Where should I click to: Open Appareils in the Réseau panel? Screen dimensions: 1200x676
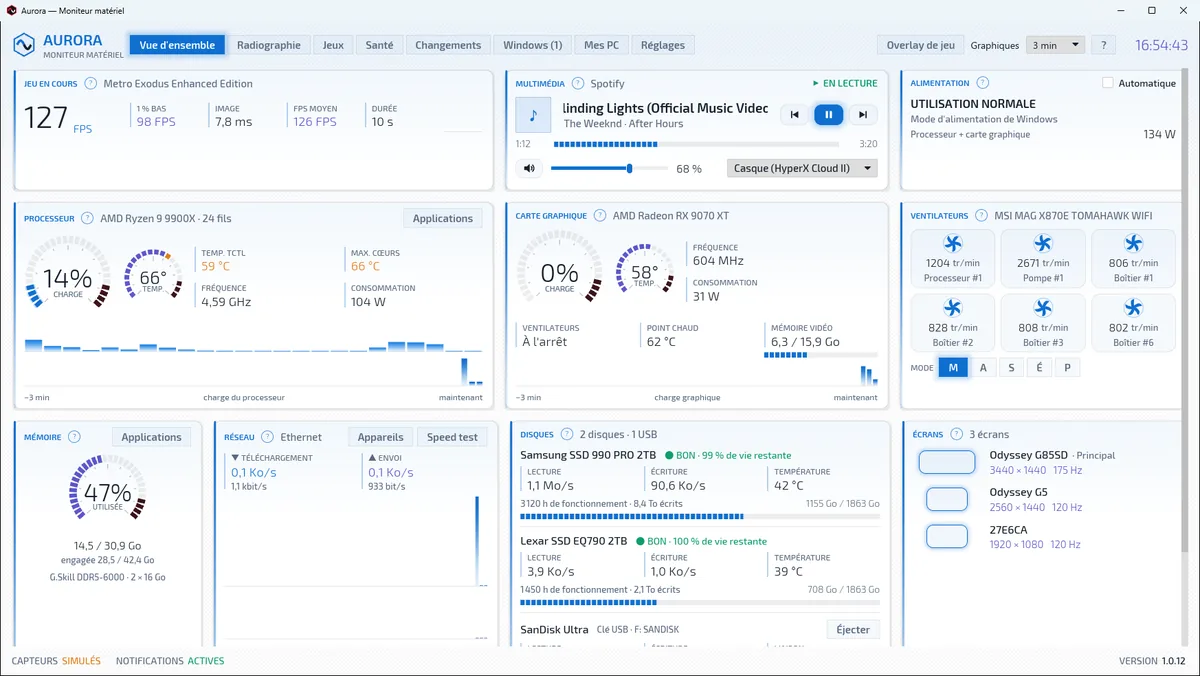click(x=380, y=437)
